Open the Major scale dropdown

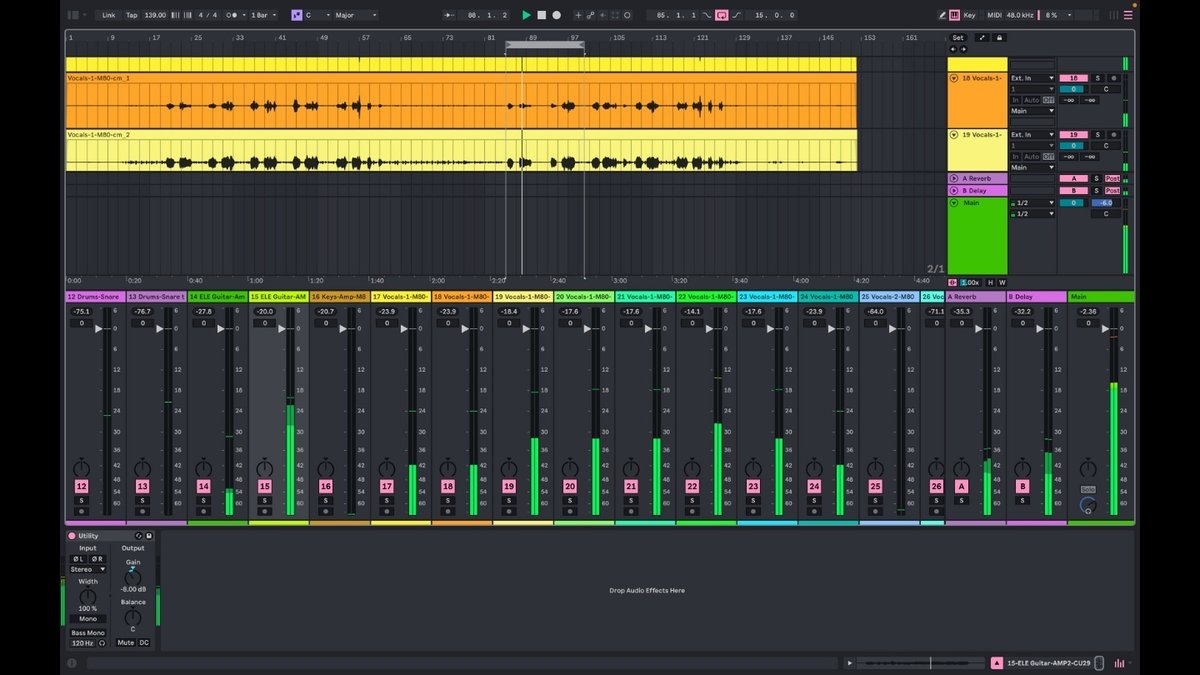pyautogui.click(x=356, y=15)
